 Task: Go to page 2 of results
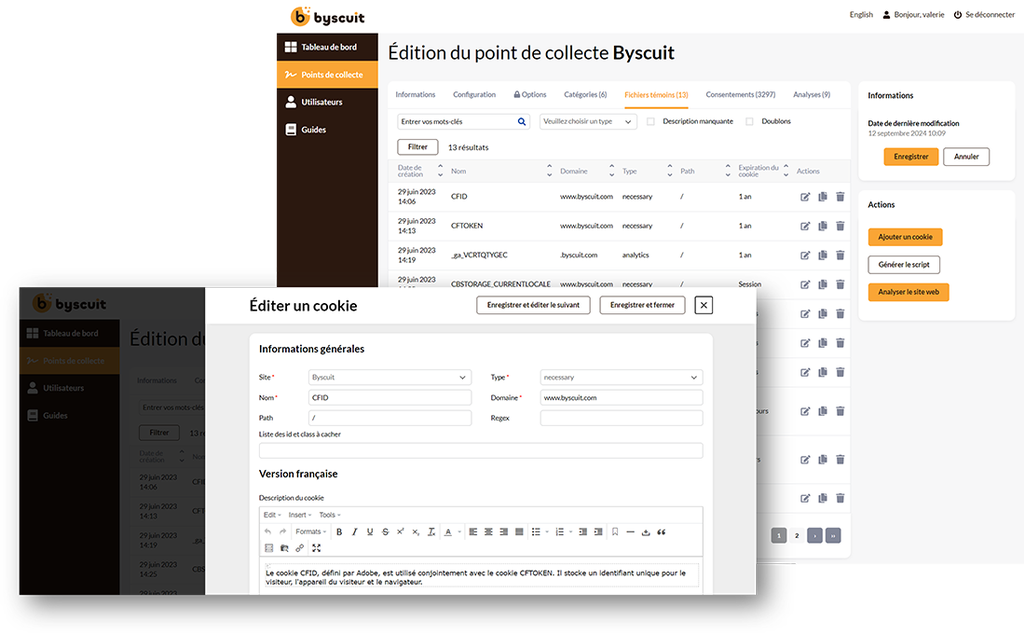pos(797,536)
